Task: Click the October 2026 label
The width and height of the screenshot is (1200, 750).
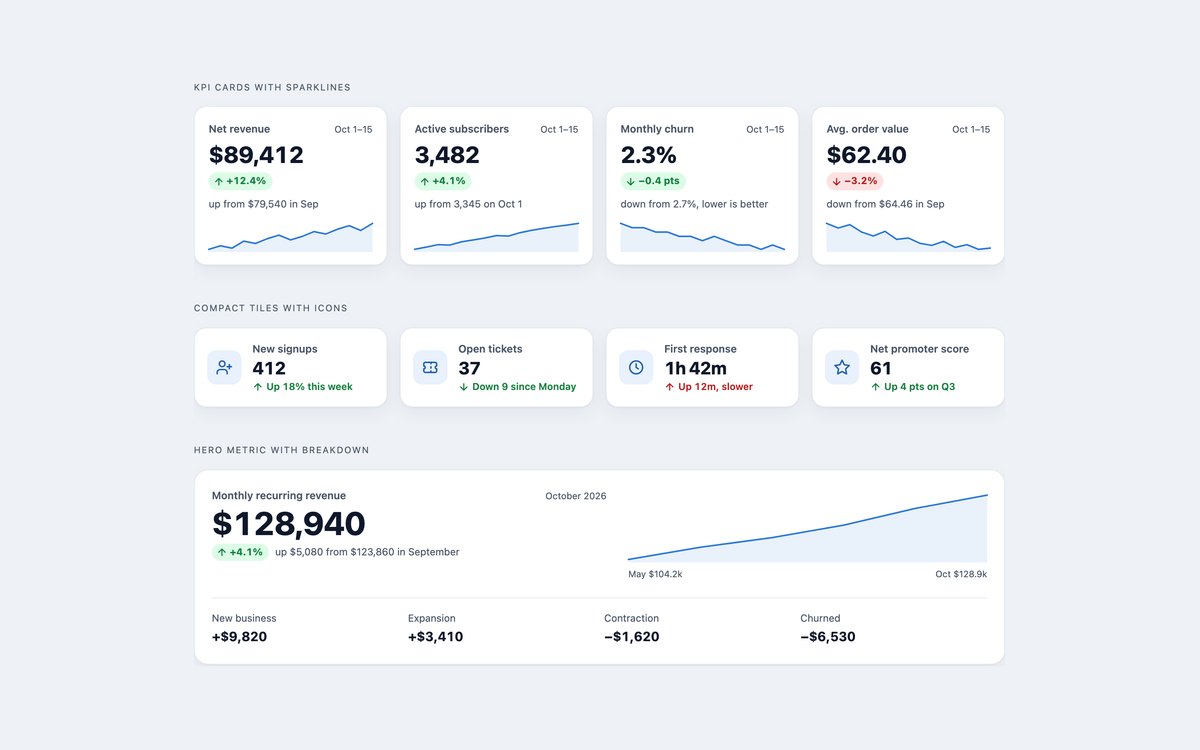Action: (x=576, y=496)
